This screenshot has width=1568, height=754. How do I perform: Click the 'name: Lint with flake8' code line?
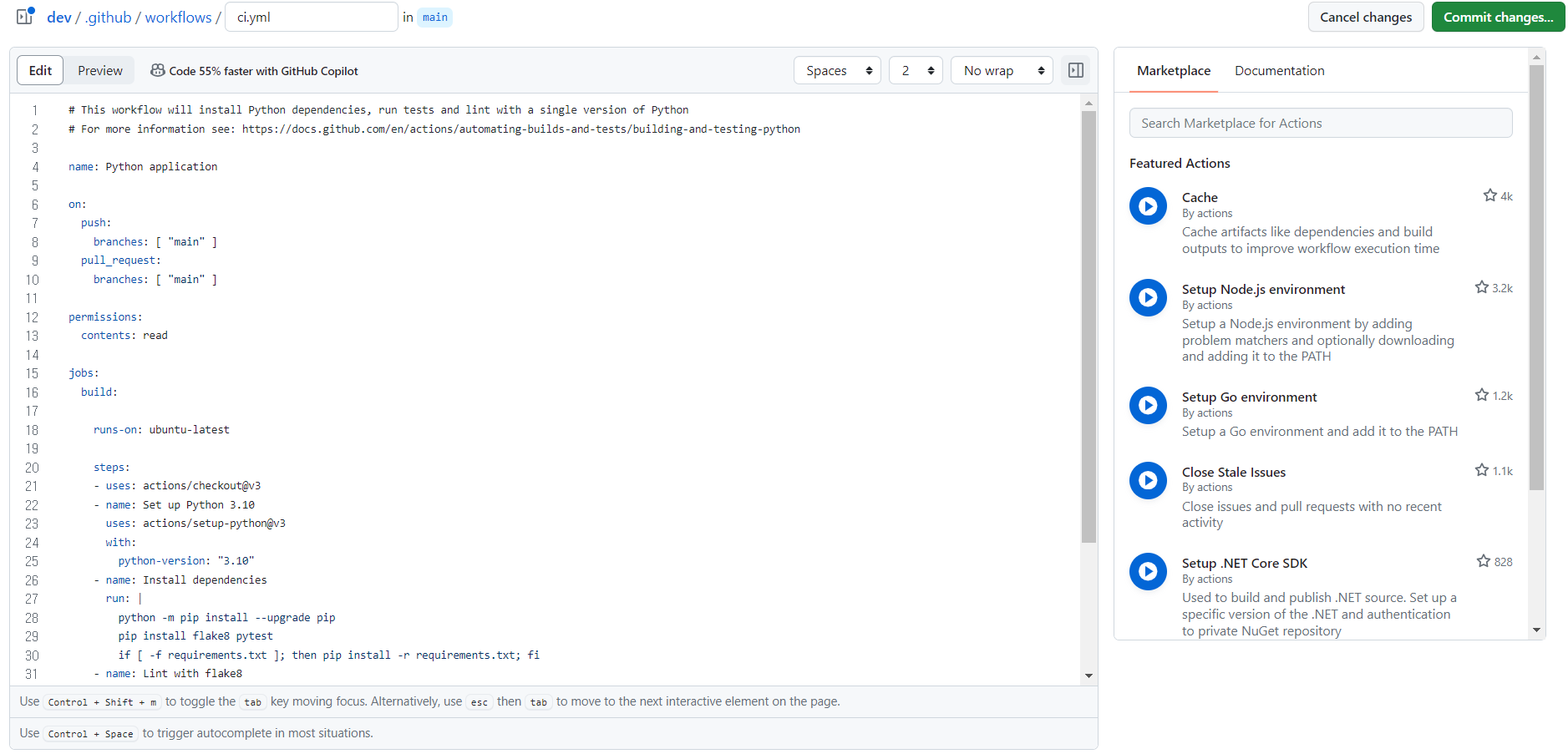click(x=174, y=674)
